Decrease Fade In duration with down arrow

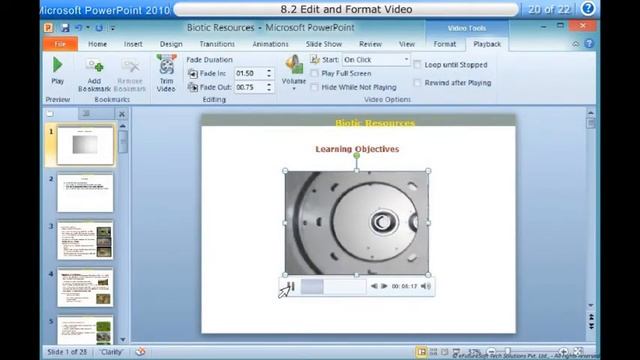pyautogui.click(x=269, y=76)
